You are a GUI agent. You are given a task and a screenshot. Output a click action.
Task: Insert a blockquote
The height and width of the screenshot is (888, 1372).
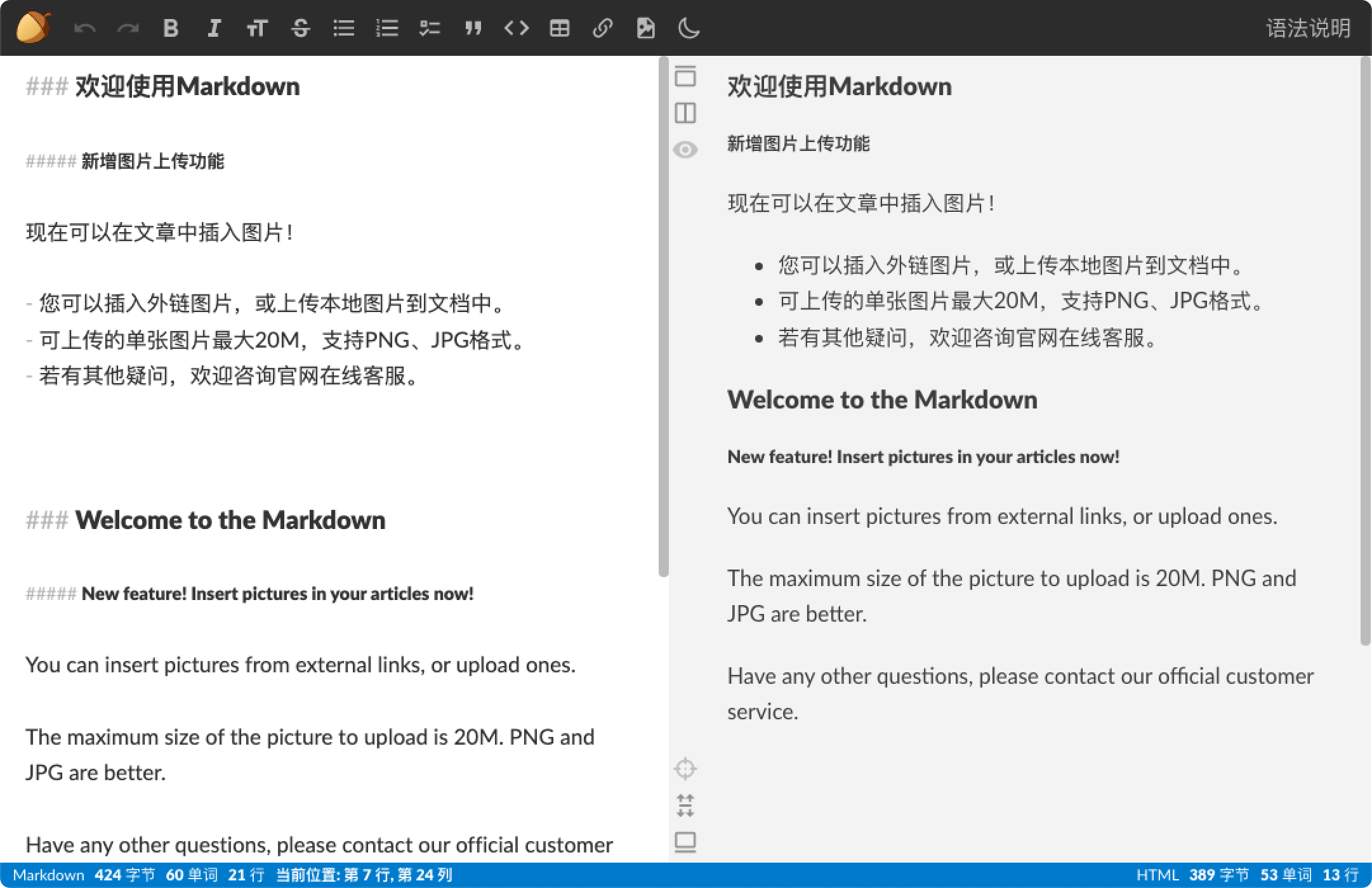[473, 28]
